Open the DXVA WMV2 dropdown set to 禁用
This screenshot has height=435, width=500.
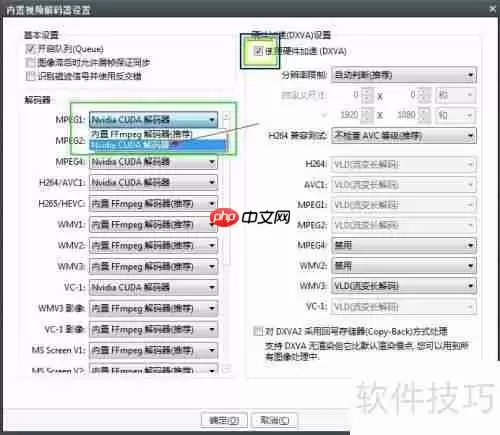pos(404,266)
